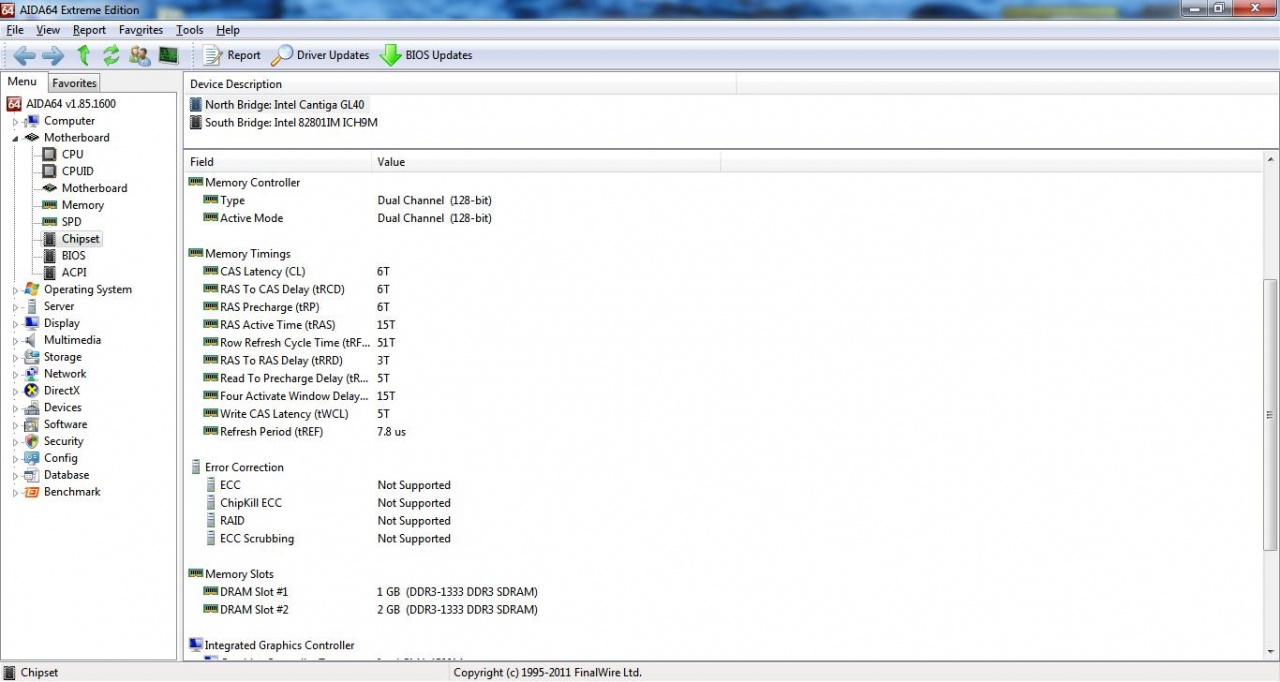Image resolution: width=1280 pixels, height=682 pixels.
Task: Click the Value column header
Action: coord(546,162)
